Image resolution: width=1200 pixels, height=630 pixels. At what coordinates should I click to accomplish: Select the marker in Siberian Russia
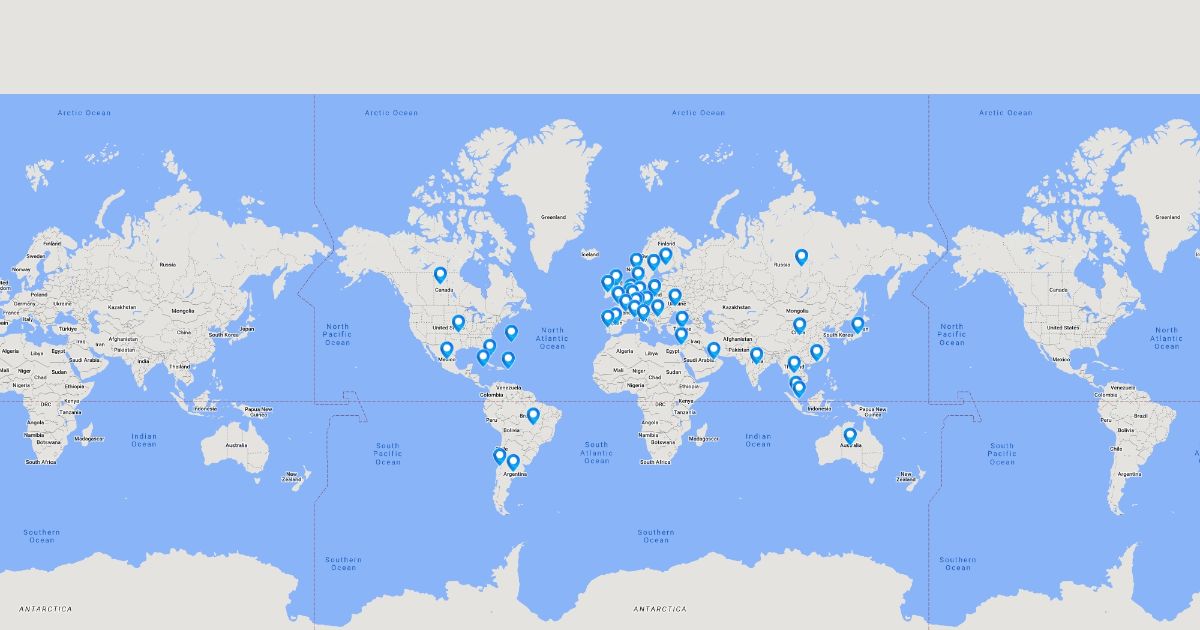coord(801,257)
